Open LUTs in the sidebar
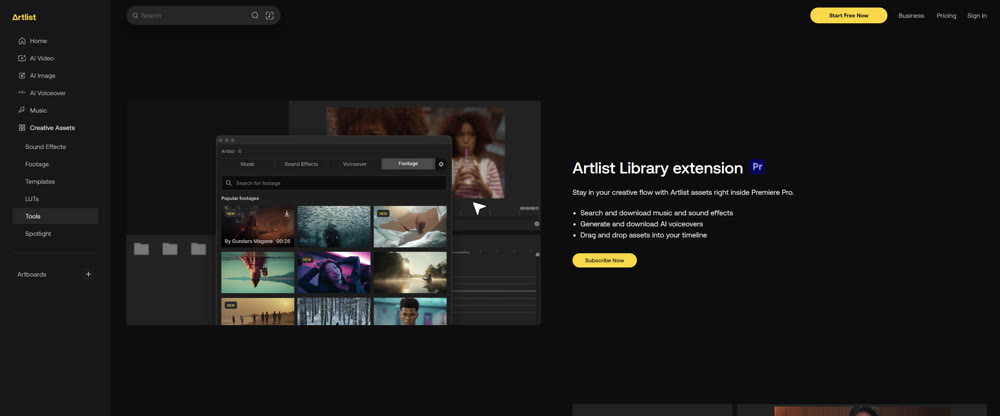This screenshot has width=1000, height=416. point(32,199)
